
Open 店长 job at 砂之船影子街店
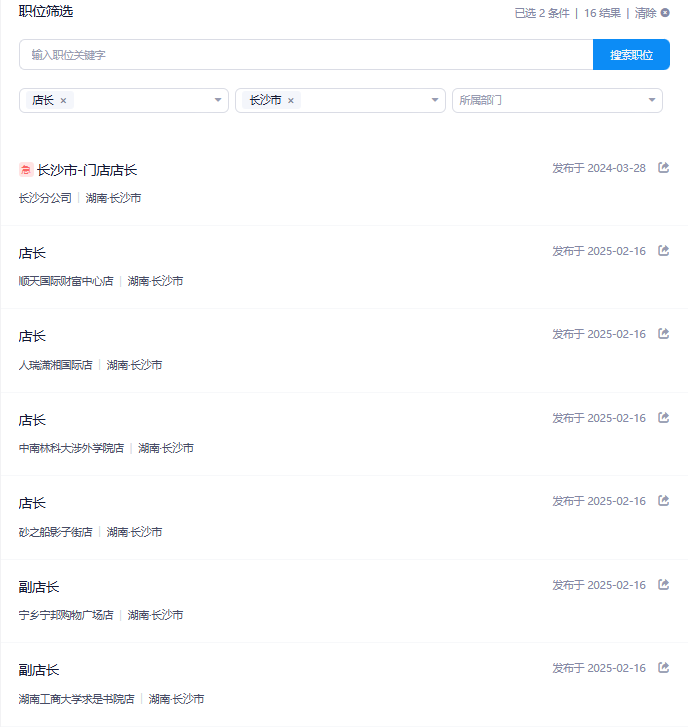tap(32, 503)
